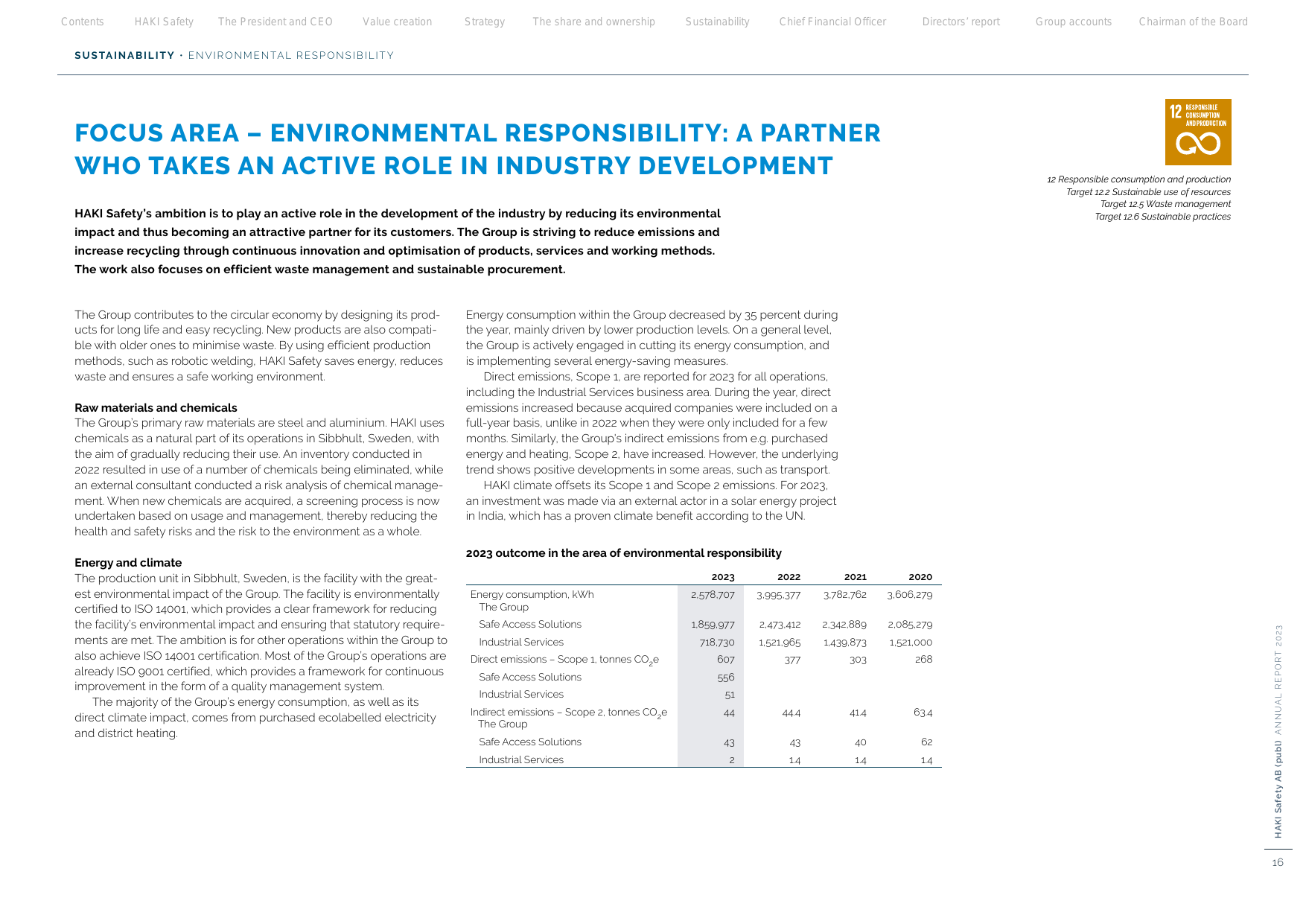Screen dimensions: 1306x924
Task: Click the 'Energy and climate' heading
Action: pos(128,563)
